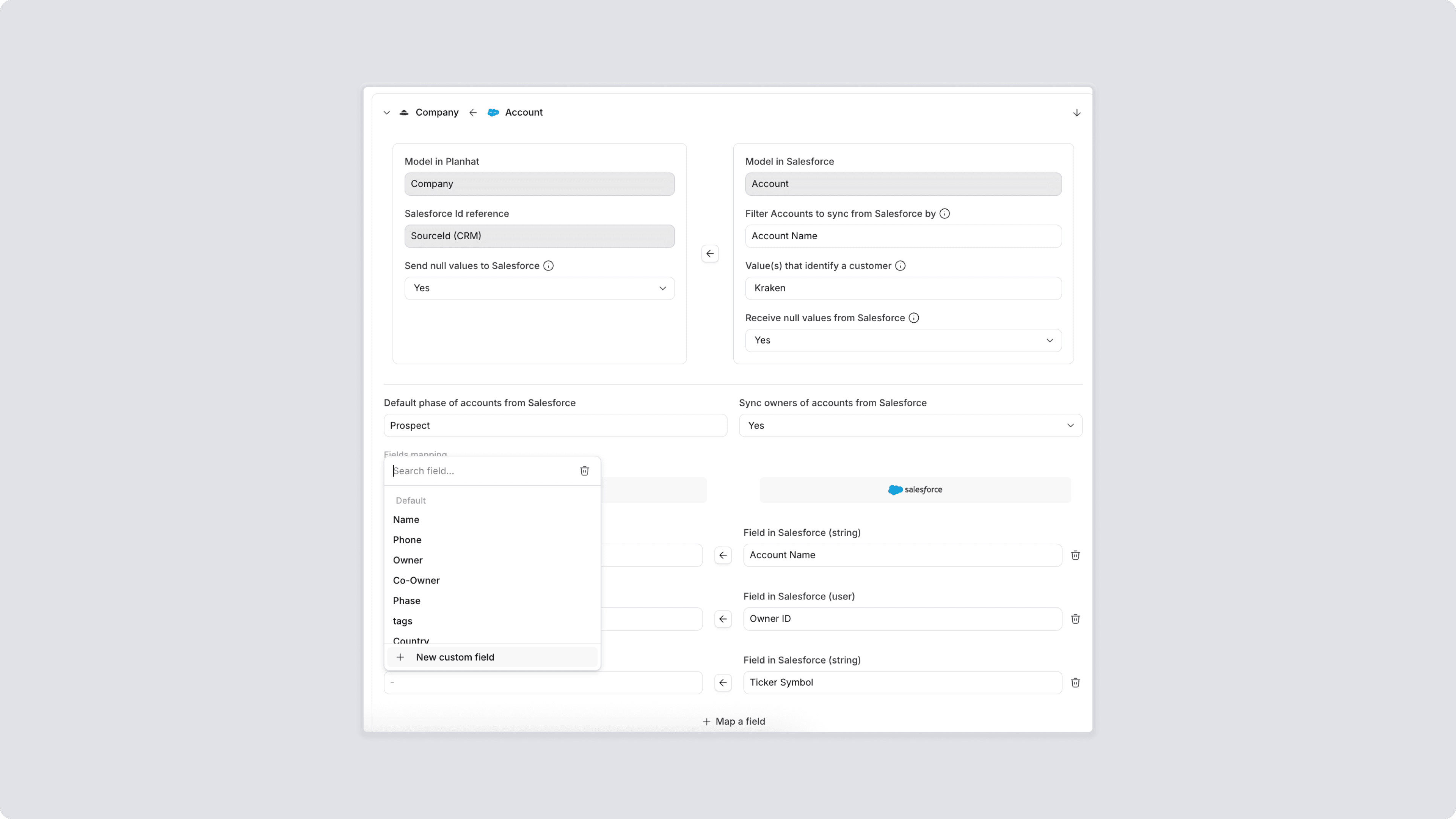
Task: Delete the Ticker Symbol field mapping
Action: 1075,683
